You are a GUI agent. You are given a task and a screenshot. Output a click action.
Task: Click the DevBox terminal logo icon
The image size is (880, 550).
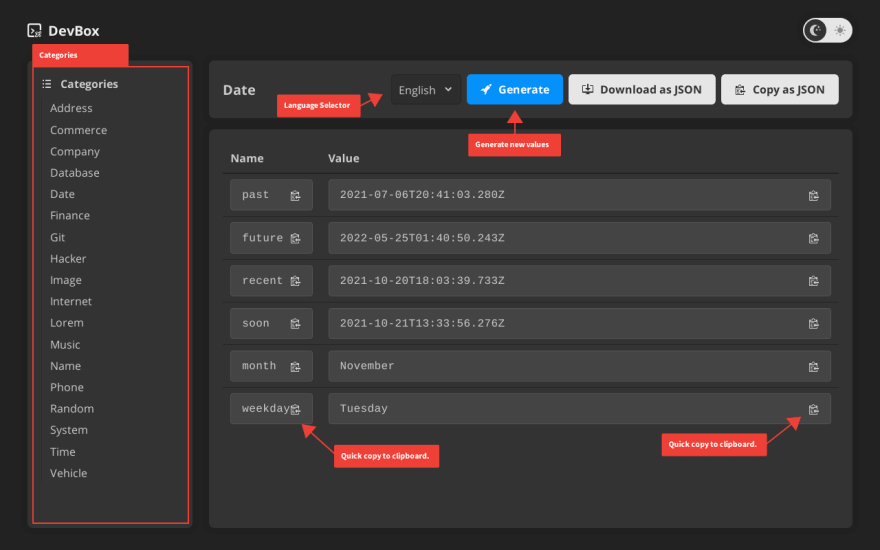click(x=34, y=30)
